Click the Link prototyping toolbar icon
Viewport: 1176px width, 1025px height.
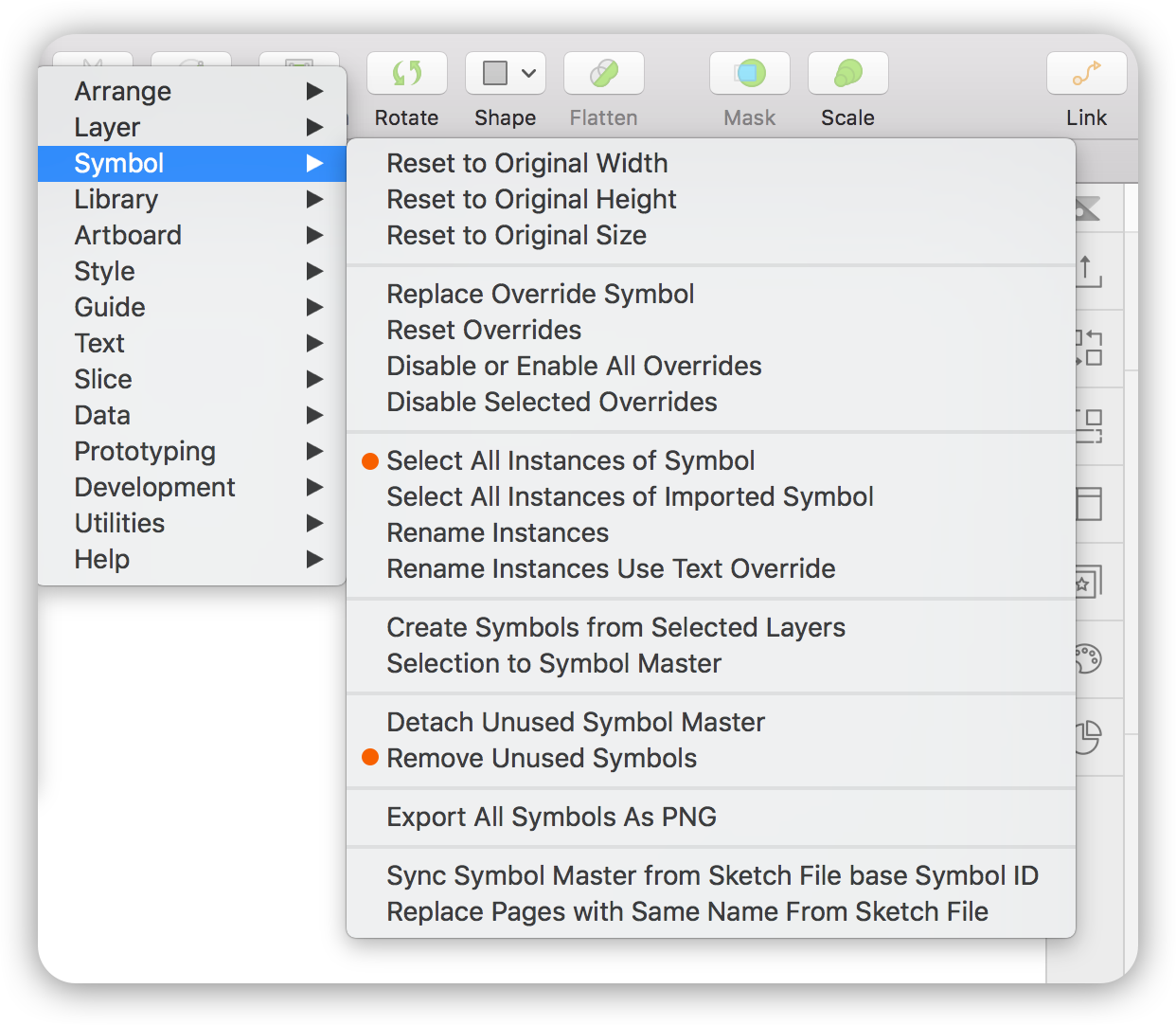pyautogui.click(x=1086, y=74)
